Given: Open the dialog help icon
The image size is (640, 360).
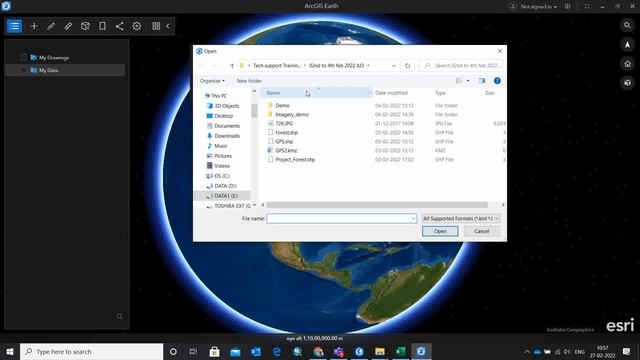Looking at the screenshot, I should [497, 81].
